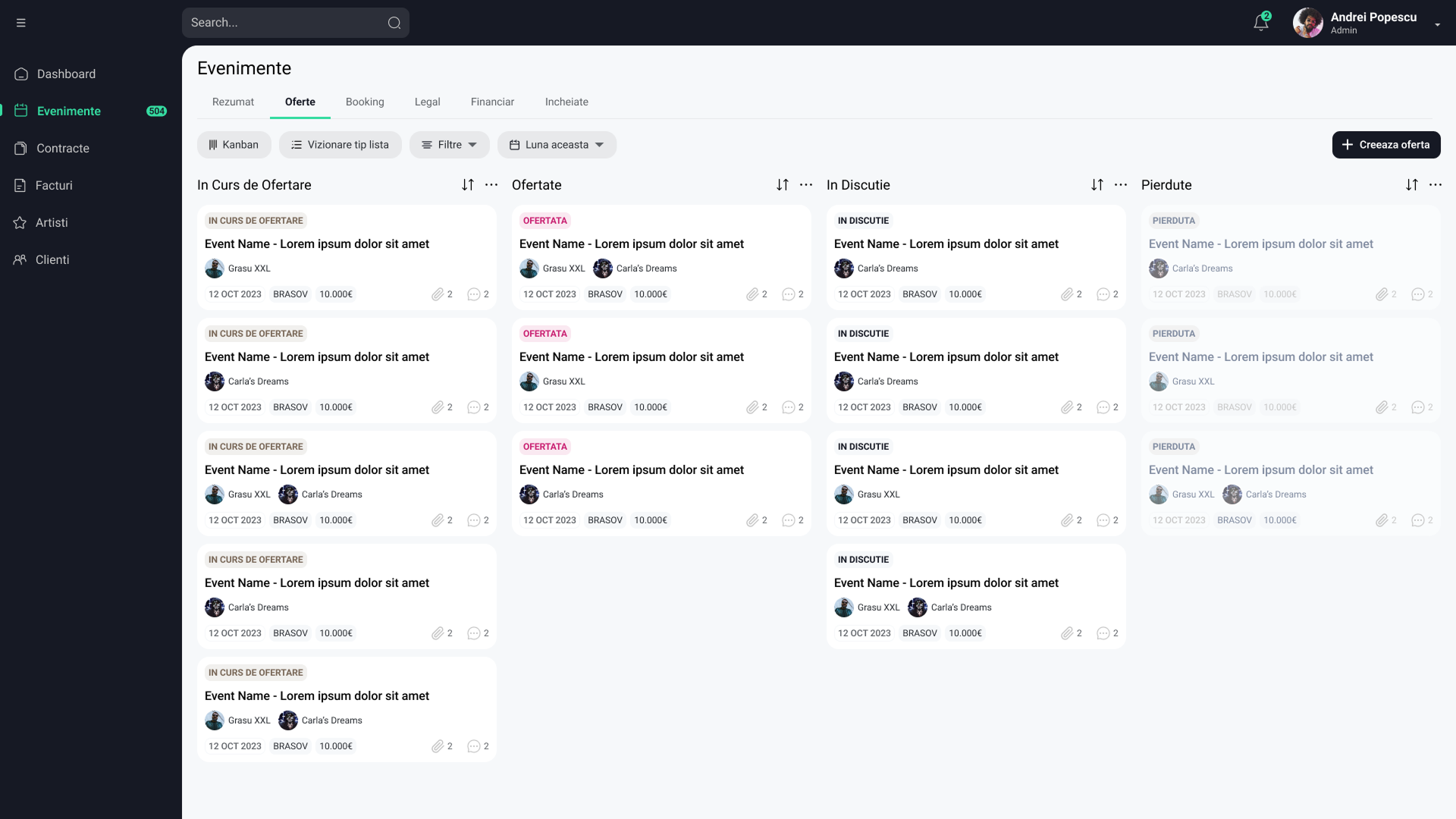Click the Clienti sidebar item
The image size is (1456, 819).
(x=53, y=260)
